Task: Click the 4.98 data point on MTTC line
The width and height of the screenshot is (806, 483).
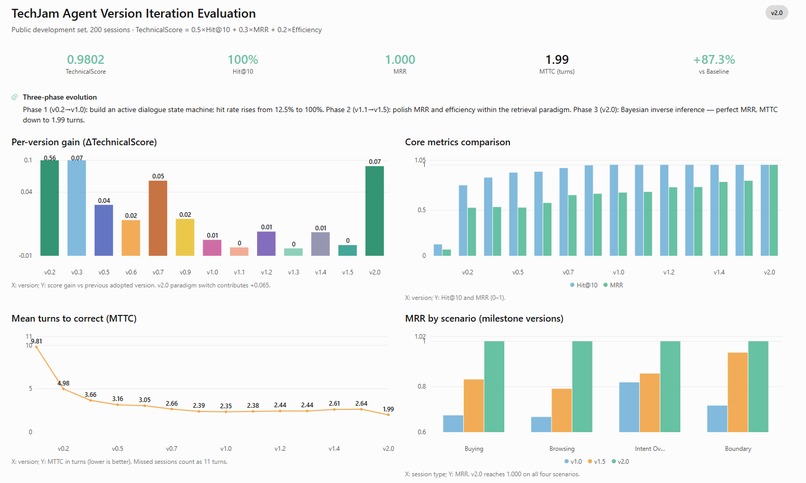Action: [63, 388]
